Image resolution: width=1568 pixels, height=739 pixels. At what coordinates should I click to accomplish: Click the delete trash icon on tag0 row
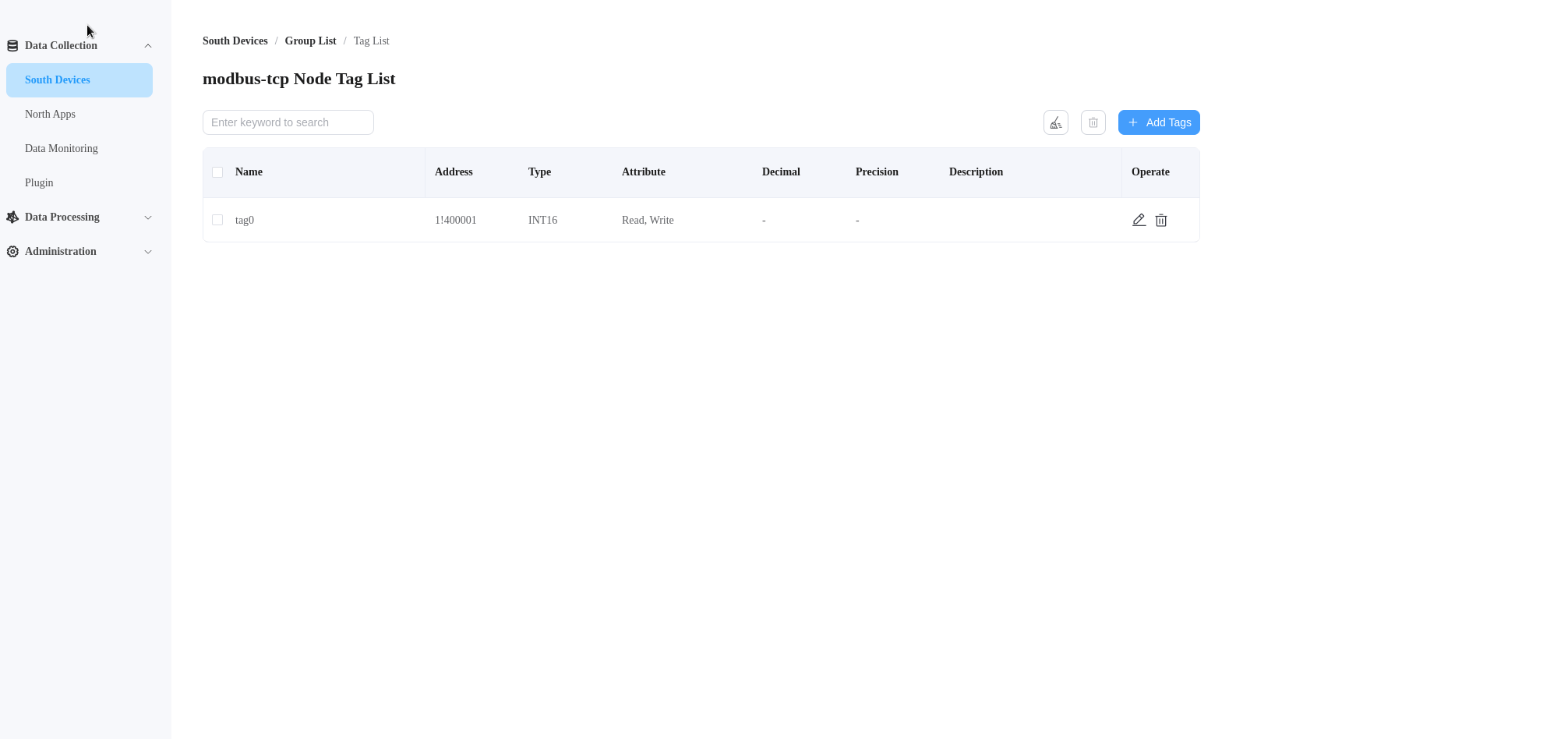(1161, 220)
